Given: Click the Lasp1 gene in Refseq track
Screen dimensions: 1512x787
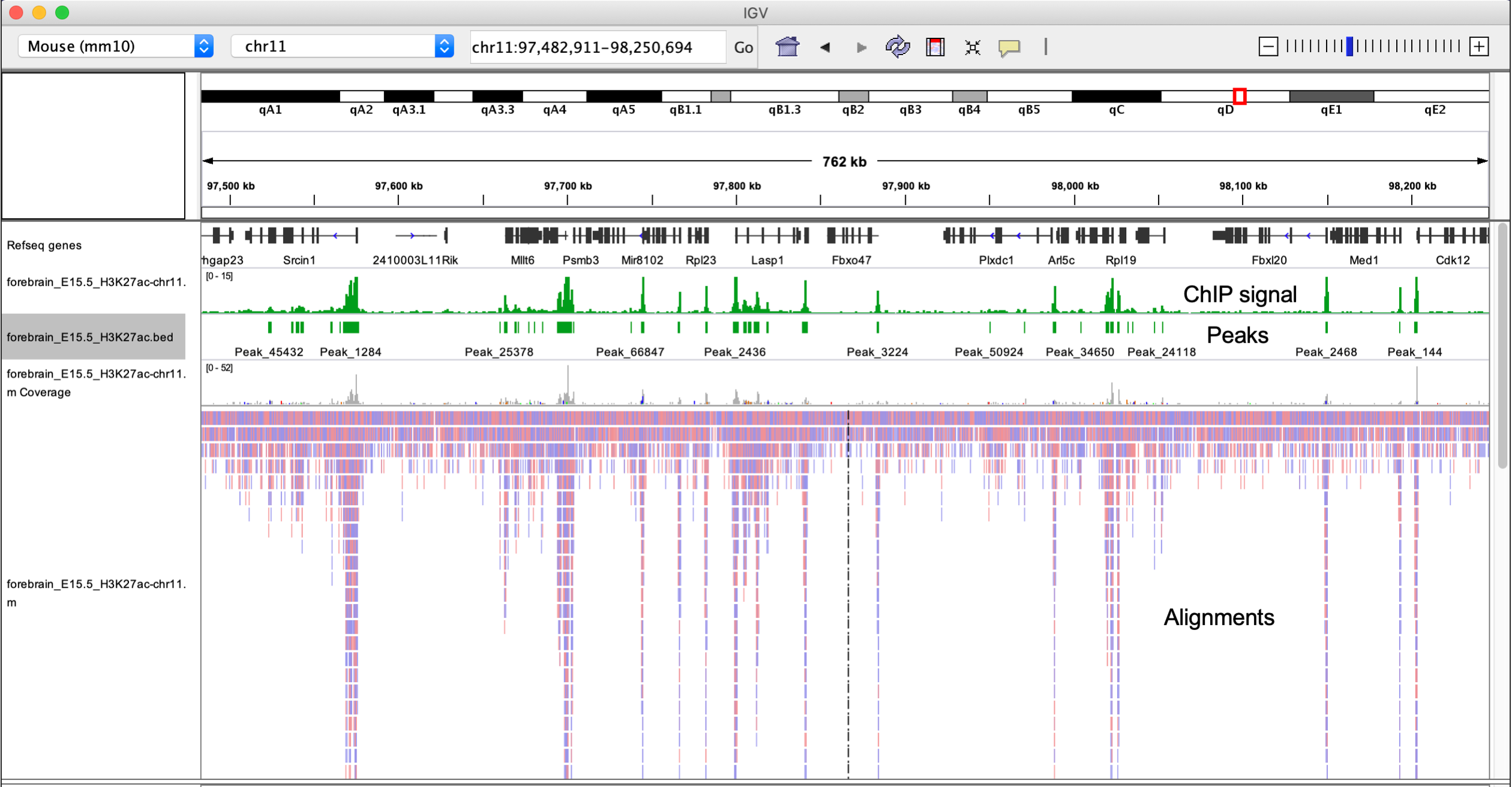Looking at the screenshot, I should point(768,236).
